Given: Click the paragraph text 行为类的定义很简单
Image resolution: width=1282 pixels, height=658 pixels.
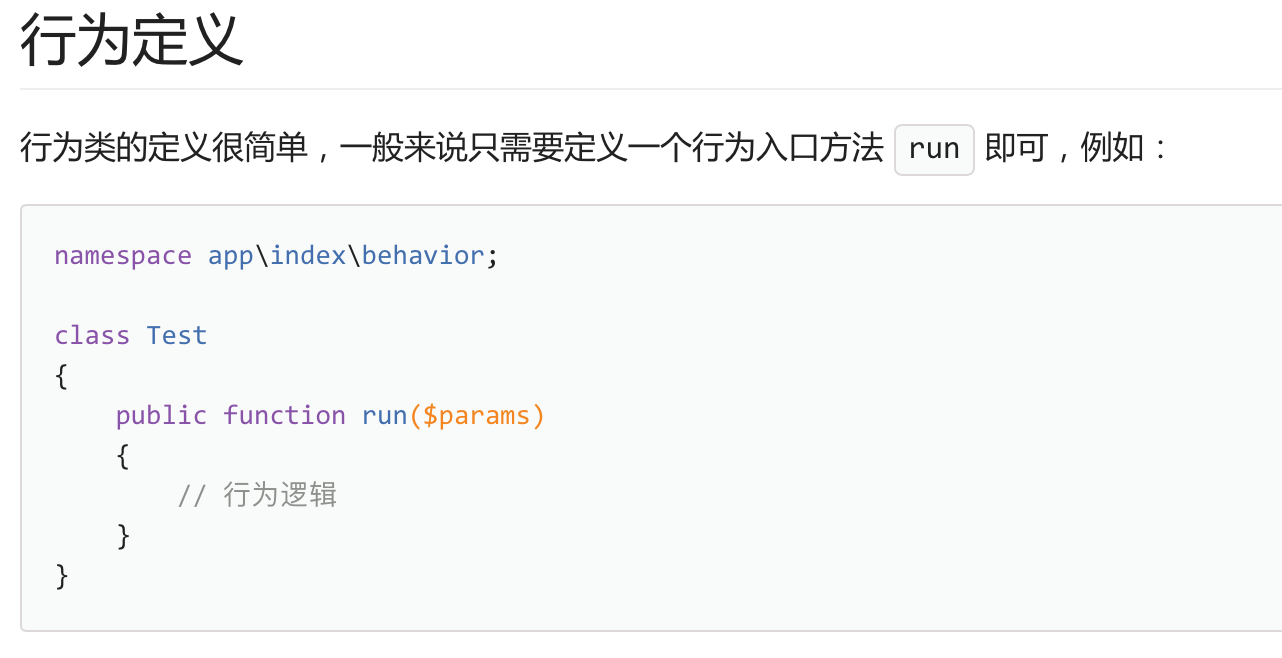Looking at the screenshot, I should coord(164,150).
